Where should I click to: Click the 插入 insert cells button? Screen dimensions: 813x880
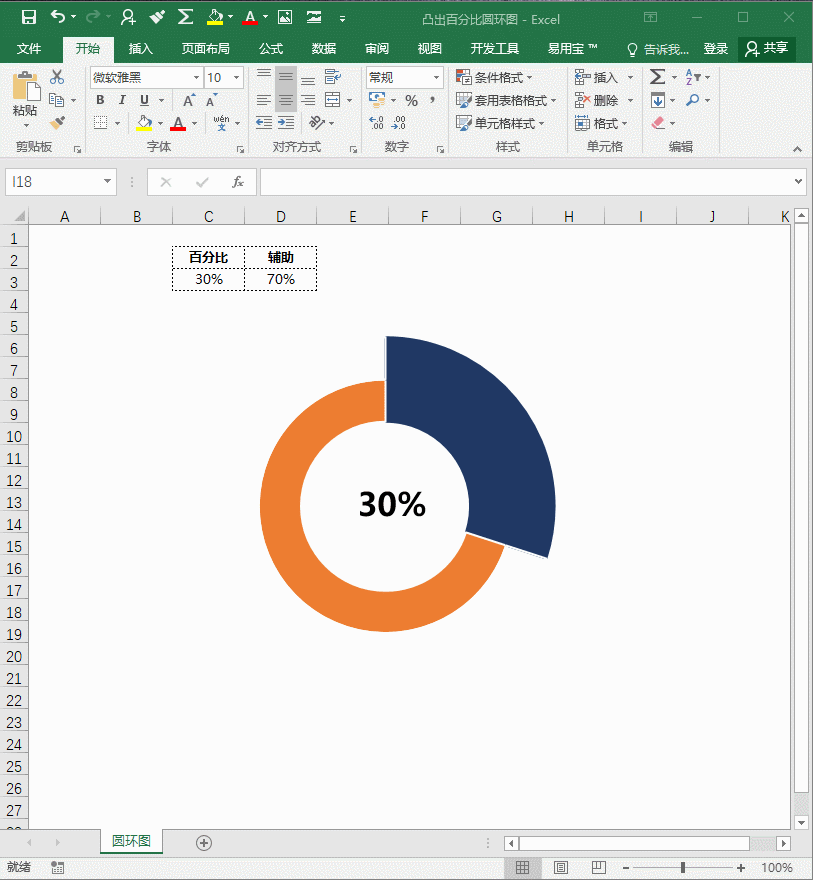point(597,77)
